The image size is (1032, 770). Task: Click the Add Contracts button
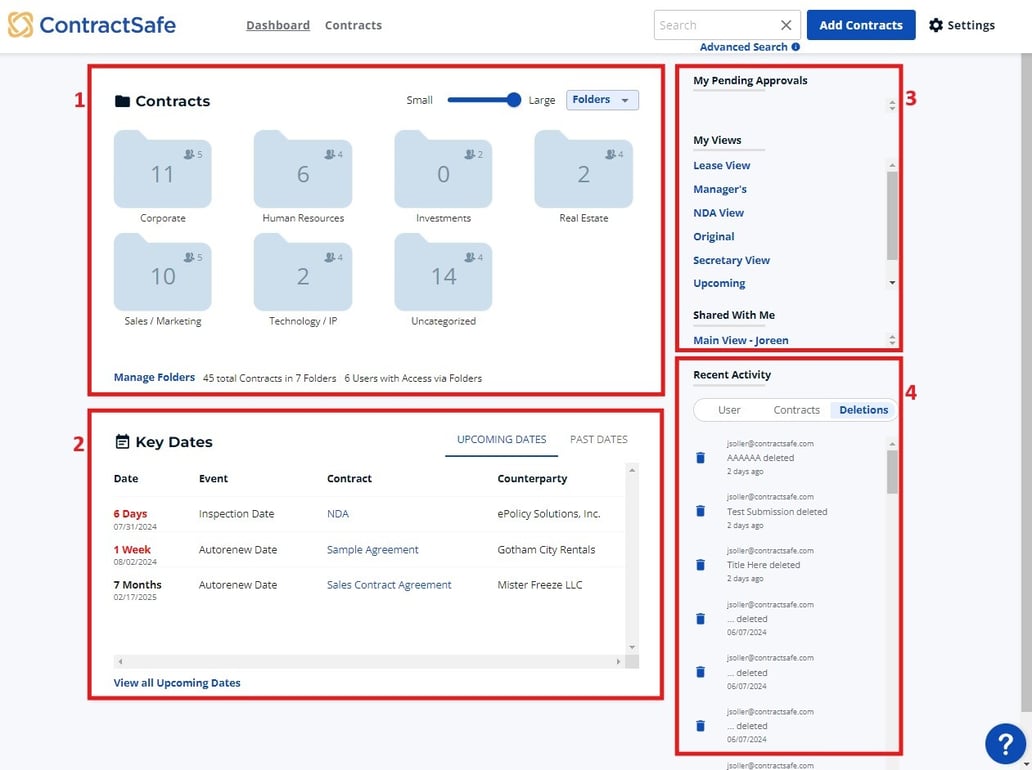tap(860, 25)
